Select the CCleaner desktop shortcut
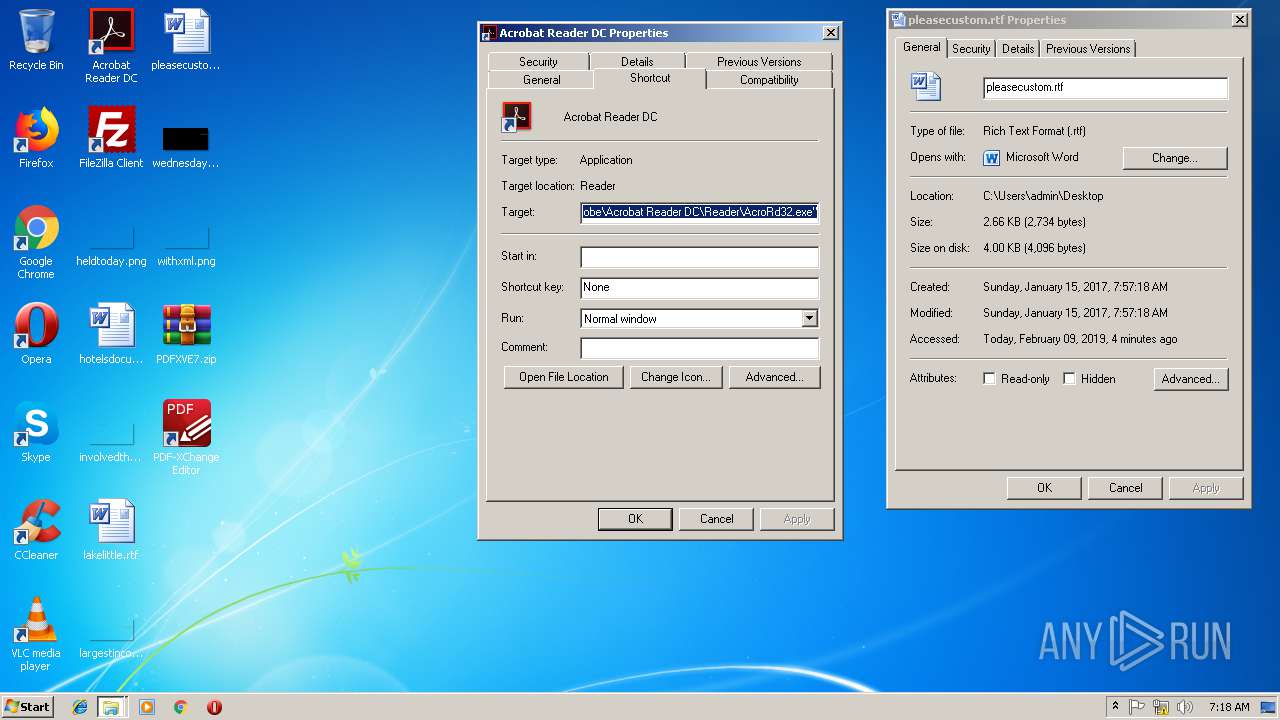The image size is (1280, 720). point(36,530)
